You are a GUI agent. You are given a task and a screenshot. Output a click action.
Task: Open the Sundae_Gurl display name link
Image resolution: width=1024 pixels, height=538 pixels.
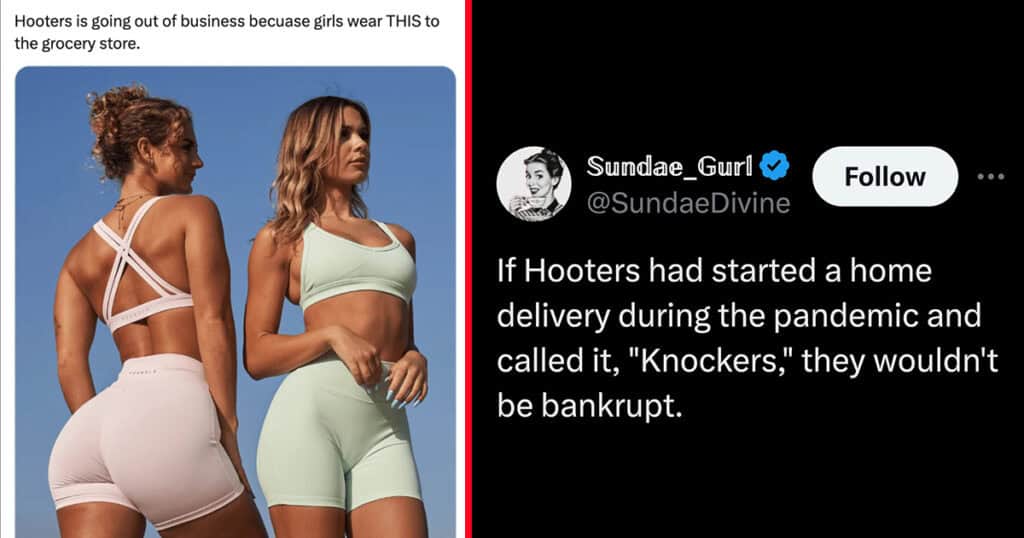coord(669,166)
